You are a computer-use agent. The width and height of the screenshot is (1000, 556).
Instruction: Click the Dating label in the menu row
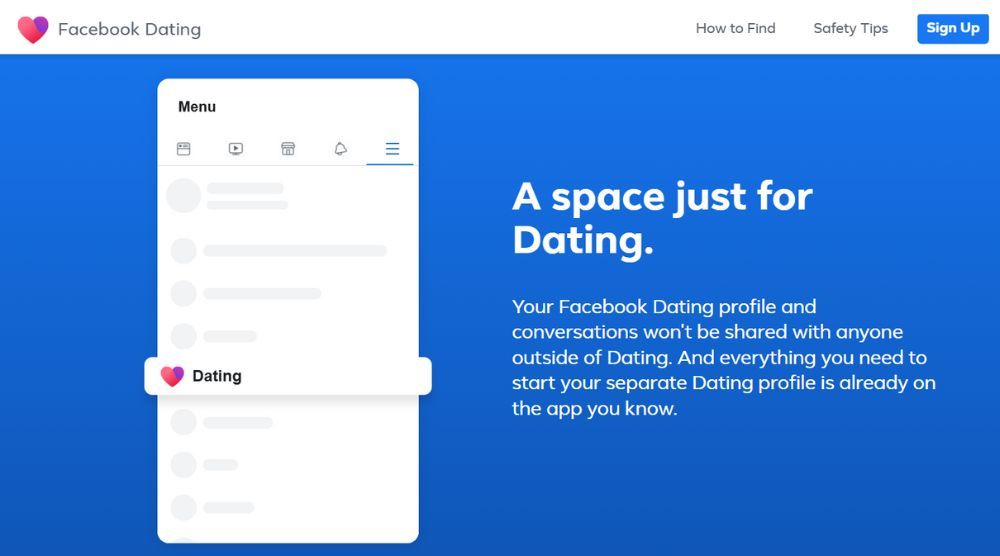tap(217, 376)
